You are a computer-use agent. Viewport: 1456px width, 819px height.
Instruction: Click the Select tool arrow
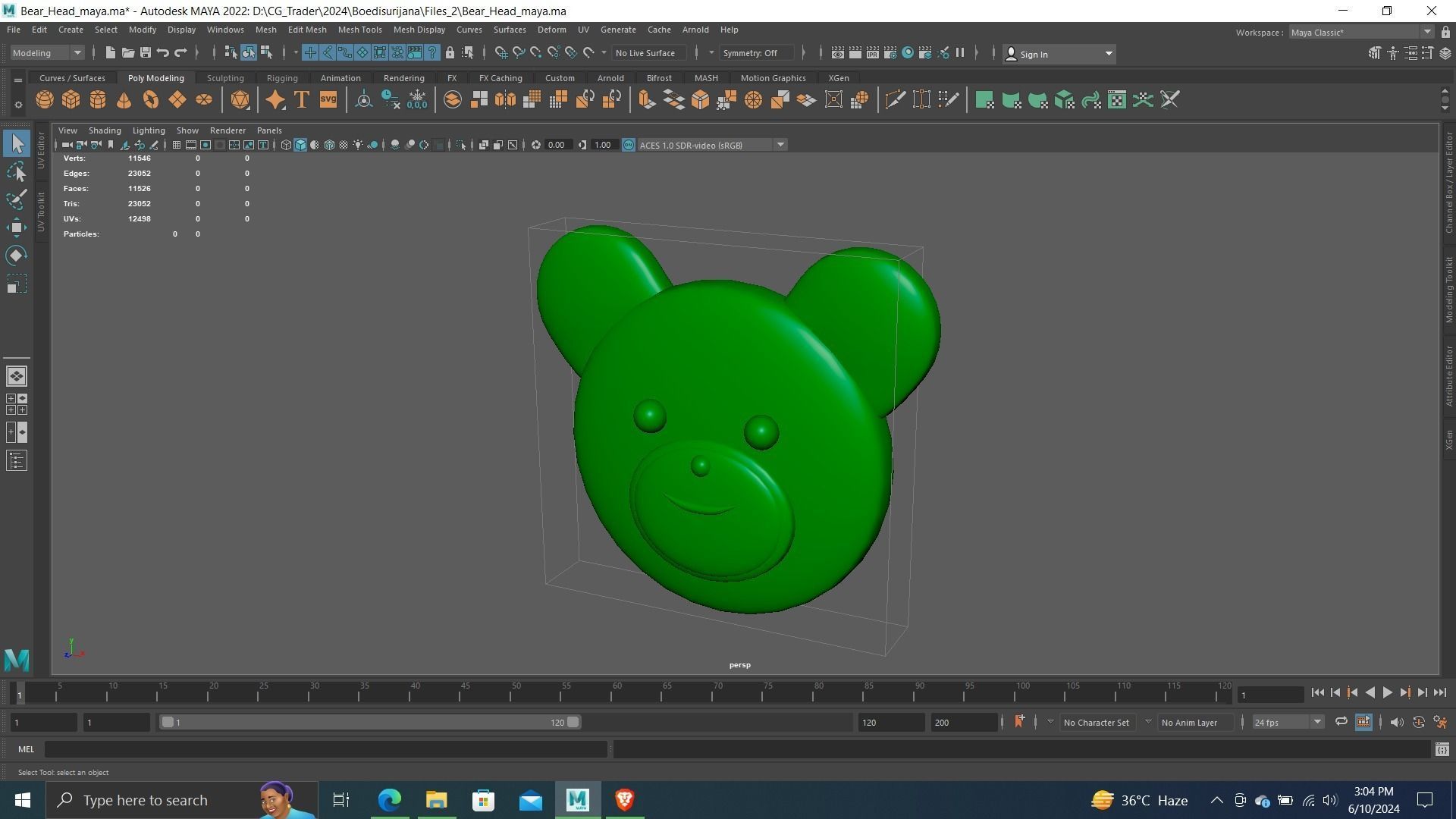[17, 143]
